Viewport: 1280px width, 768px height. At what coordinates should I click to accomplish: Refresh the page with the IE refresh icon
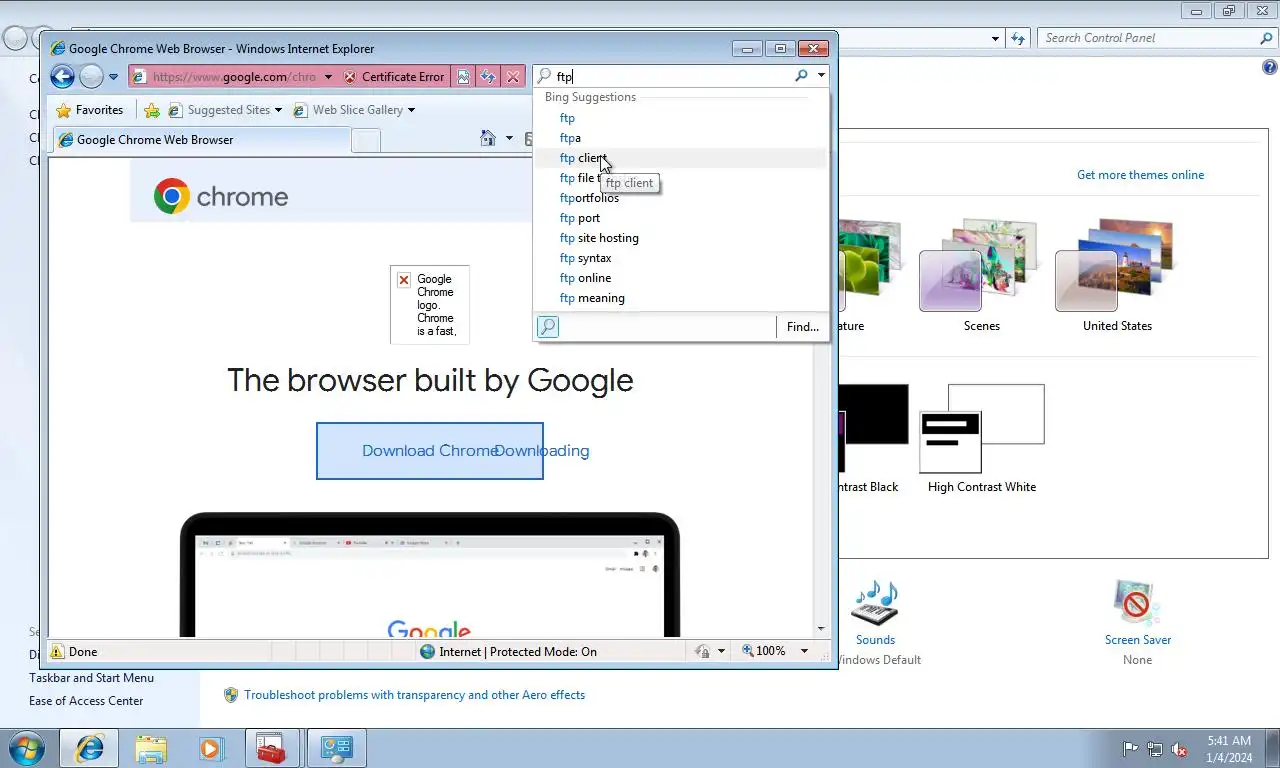[x=488, y=77]
